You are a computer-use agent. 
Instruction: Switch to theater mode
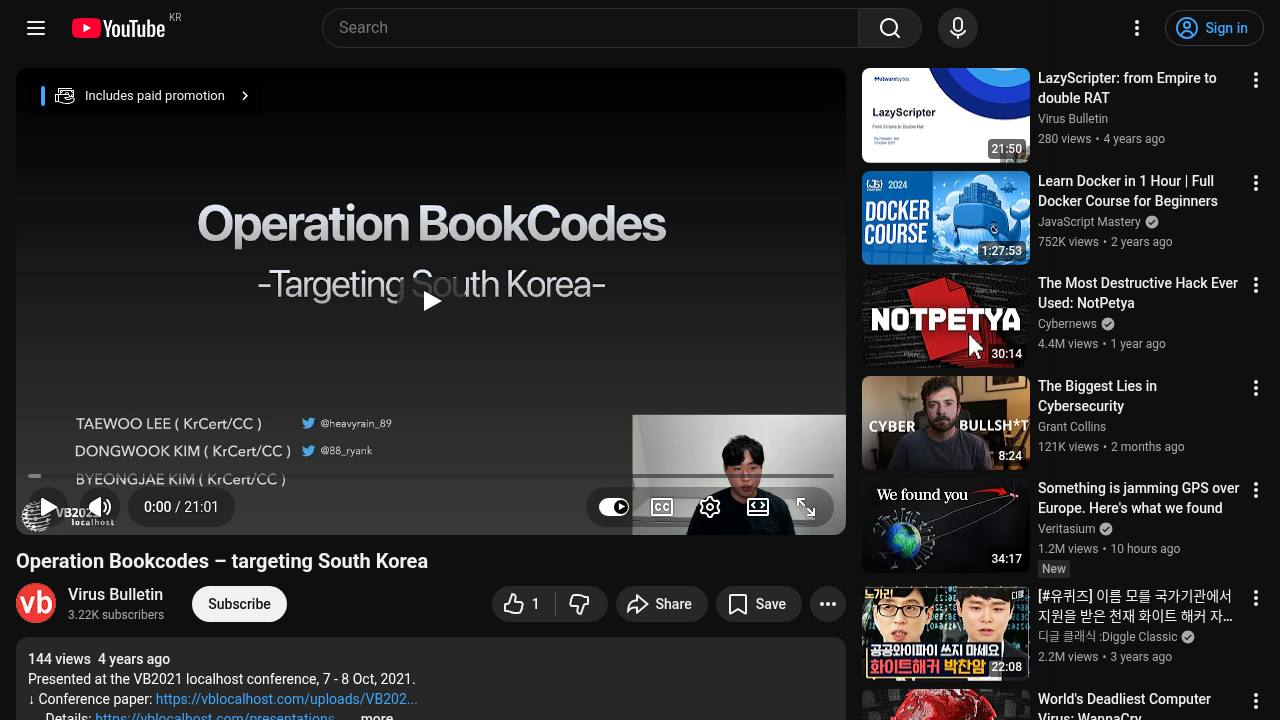pos(758,507)
